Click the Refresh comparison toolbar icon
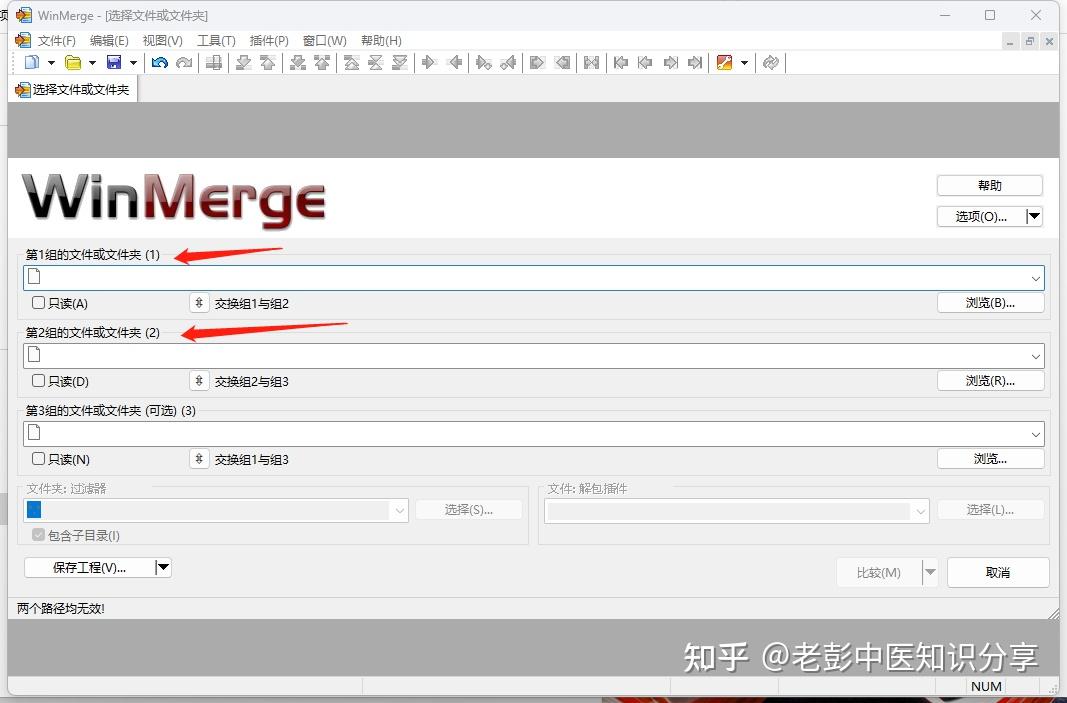The height and width of the screenshot is (703, 1067). (x=769, y=62)
